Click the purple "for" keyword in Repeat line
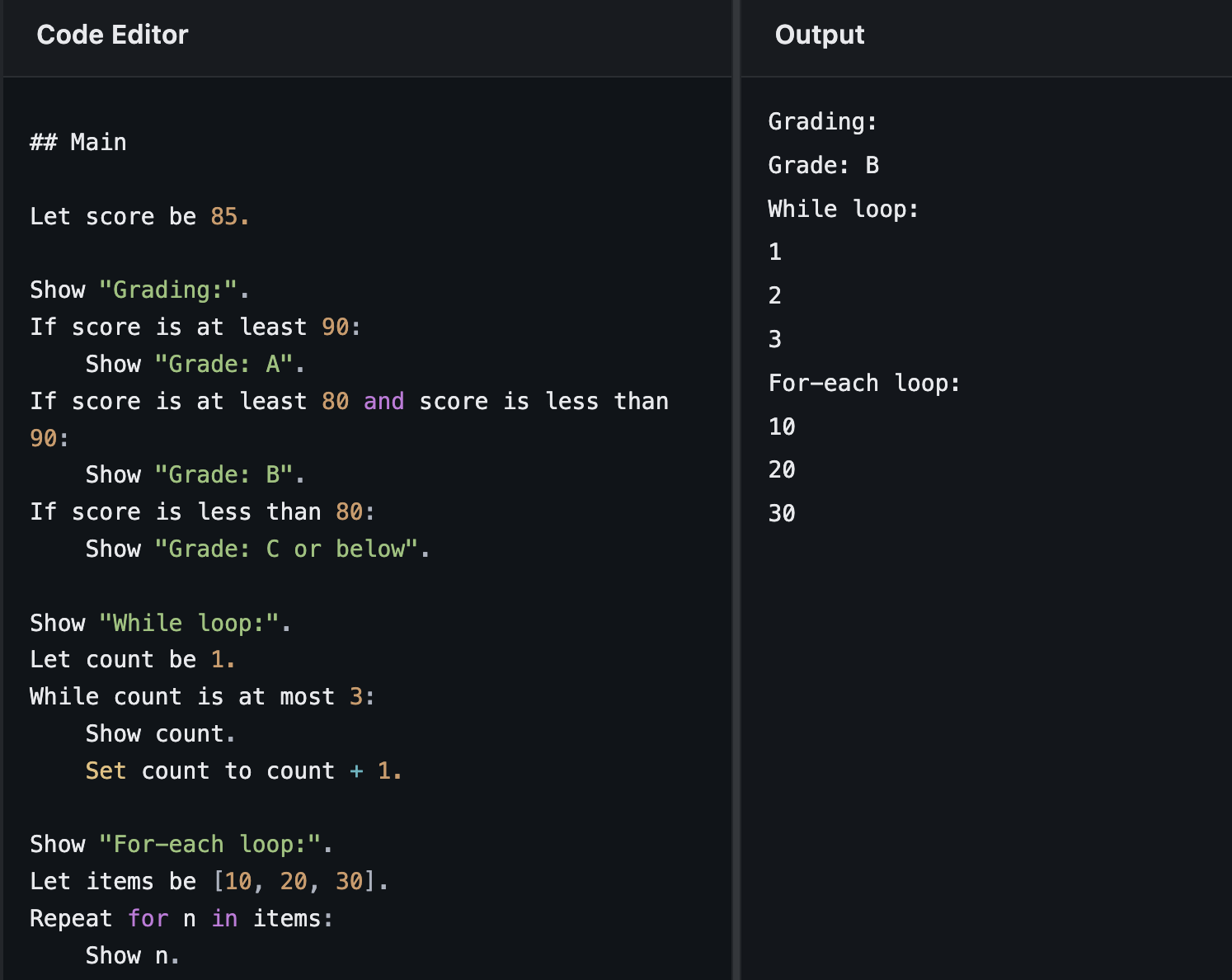Screen dimensions: 1232x980 pos(148,918)
